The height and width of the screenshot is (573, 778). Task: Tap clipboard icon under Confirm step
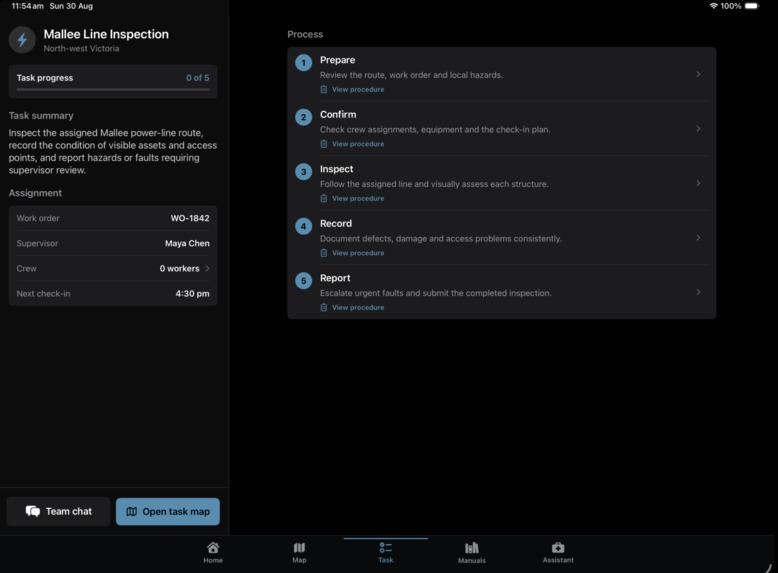coord(324,144)
